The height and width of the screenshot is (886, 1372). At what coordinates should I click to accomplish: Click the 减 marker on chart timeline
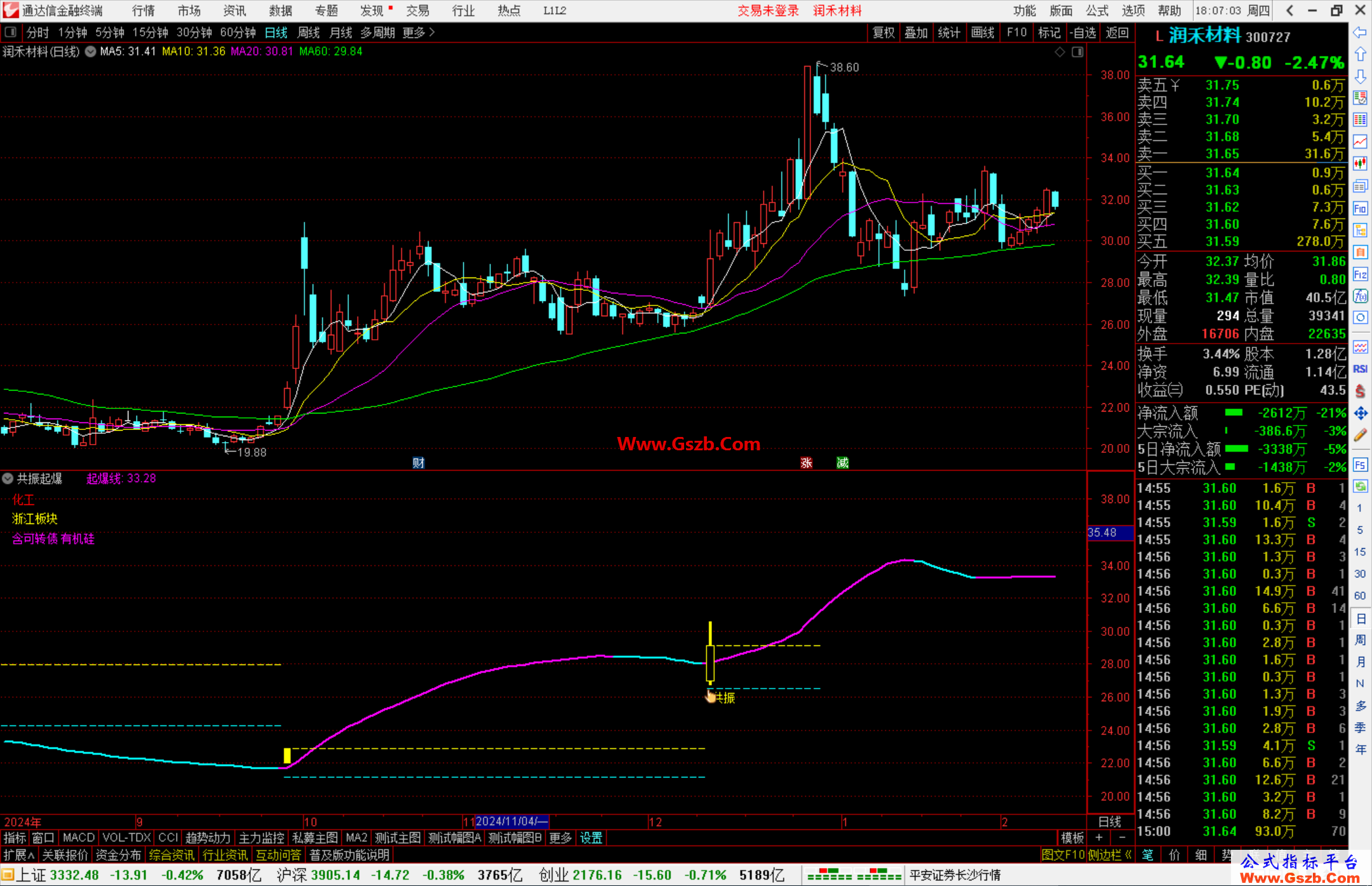pyautogui.click(x=843, y=462)
